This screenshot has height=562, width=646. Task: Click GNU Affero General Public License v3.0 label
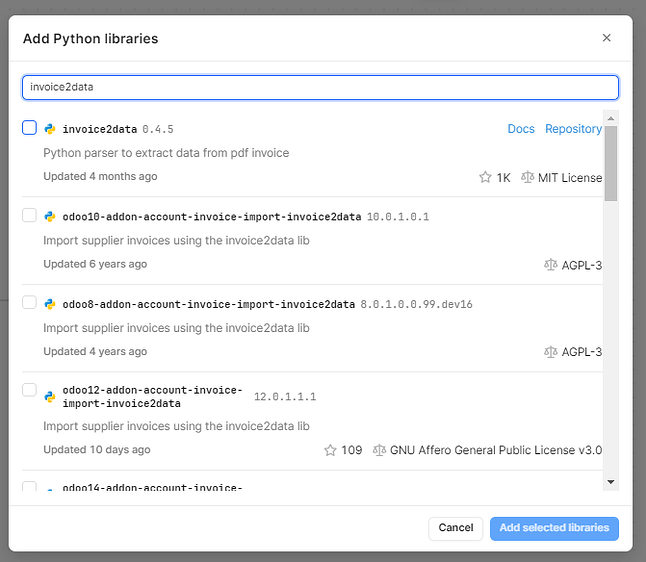click(496, 450)
